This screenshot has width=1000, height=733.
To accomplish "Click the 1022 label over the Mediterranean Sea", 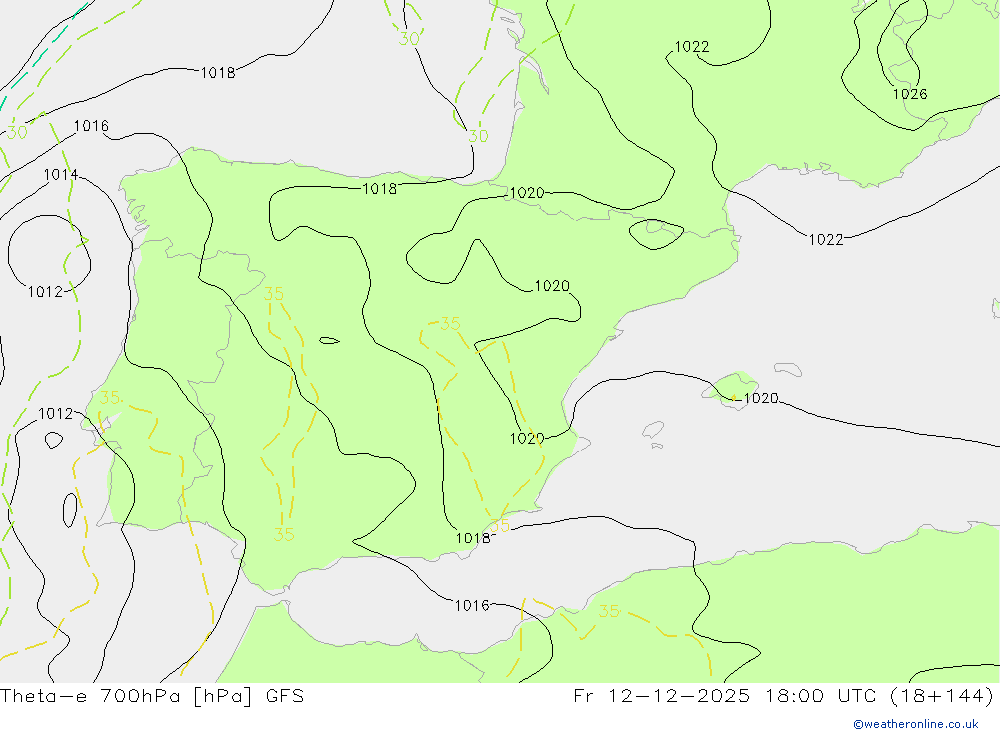I will click(x=826, y=240).
